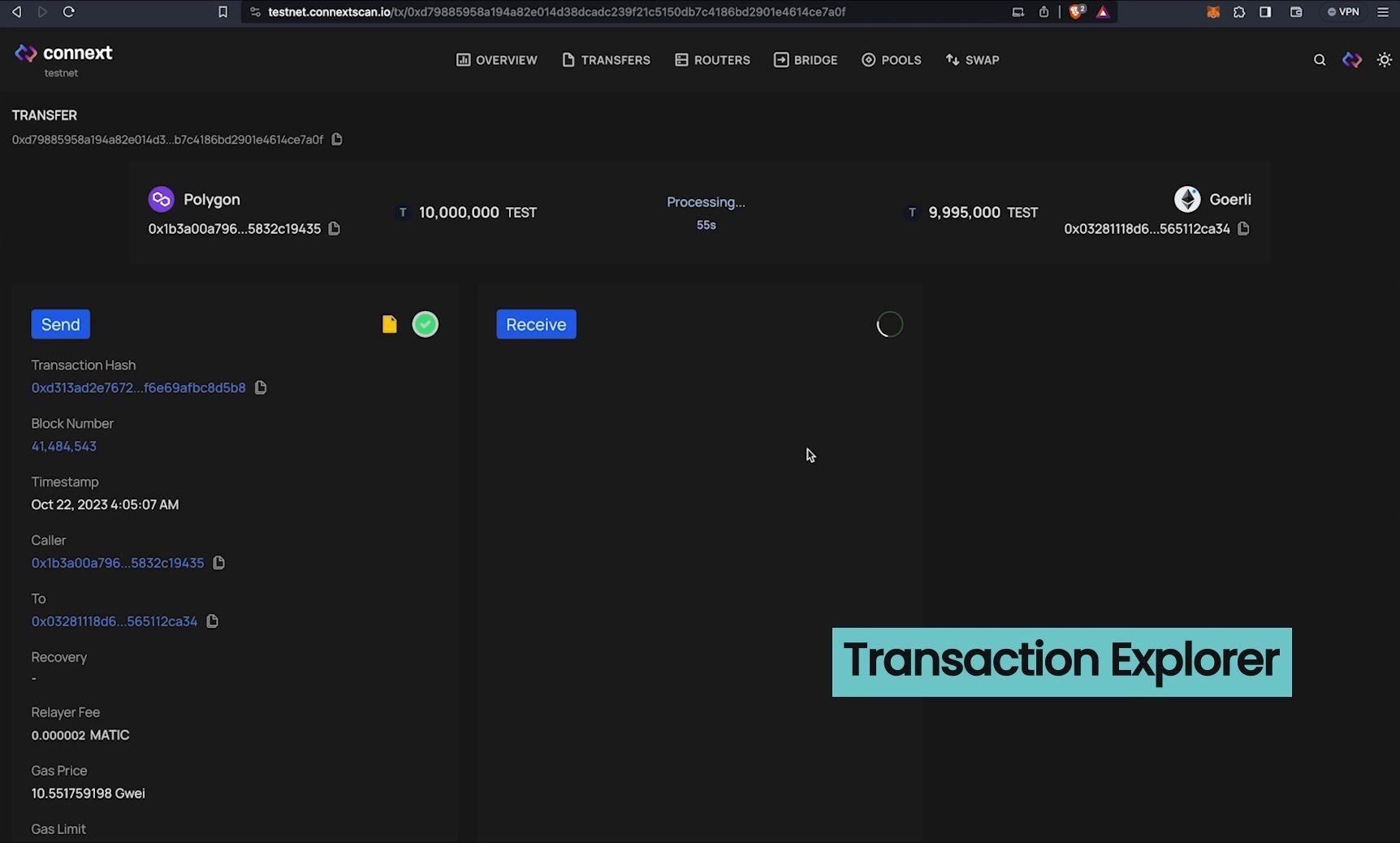The height and width of the screenshot is (843, 1400).
Task: Copy the transfer ID under TRANSFER heading
Action: 337,140
